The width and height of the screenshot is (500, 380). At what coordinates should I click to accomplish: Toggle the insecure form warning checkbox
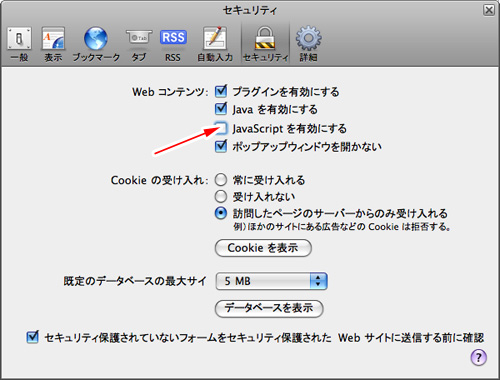pyautogui.click(x=32, y=337)
